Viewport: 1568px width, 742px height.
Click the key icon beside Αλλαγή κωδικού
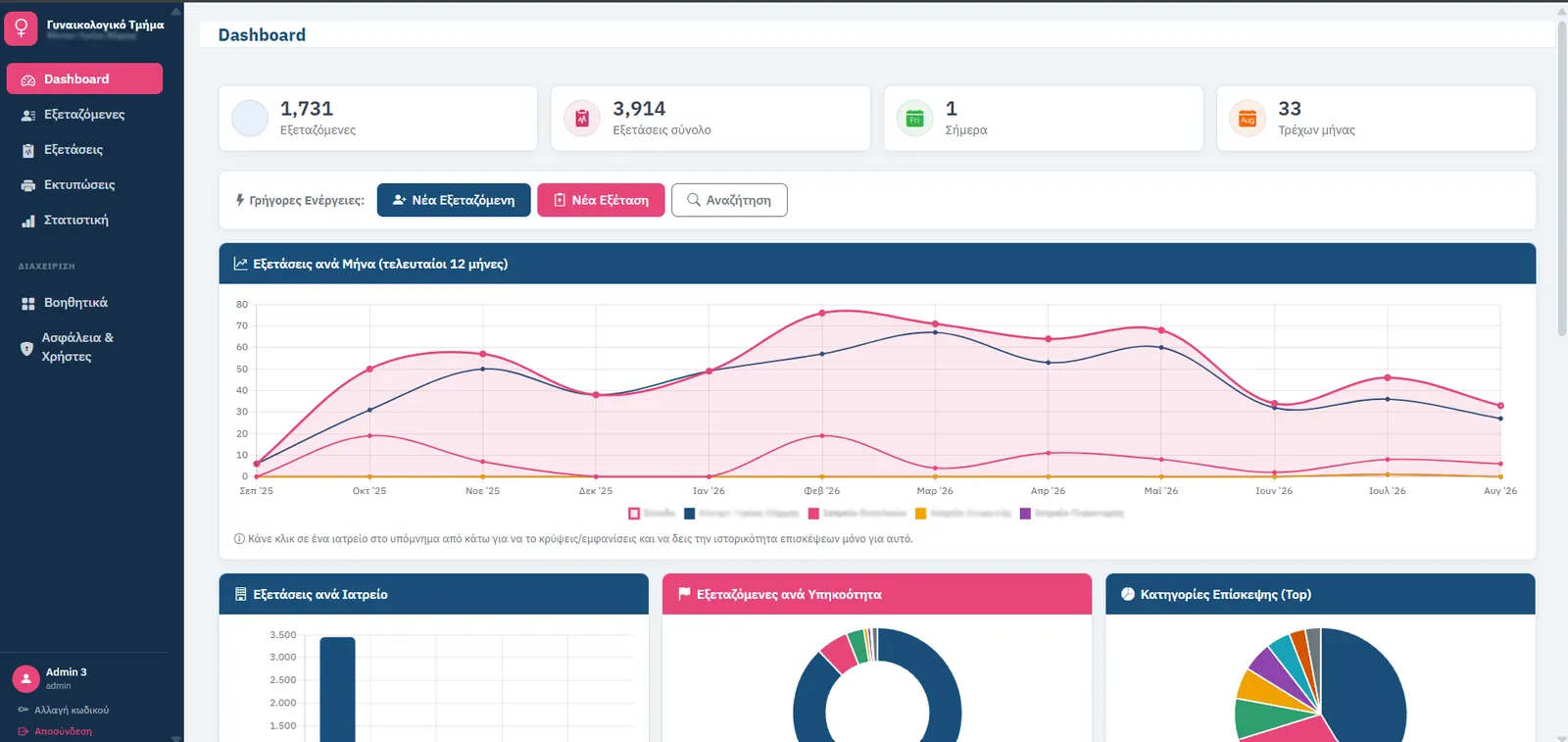coord(23,710)
